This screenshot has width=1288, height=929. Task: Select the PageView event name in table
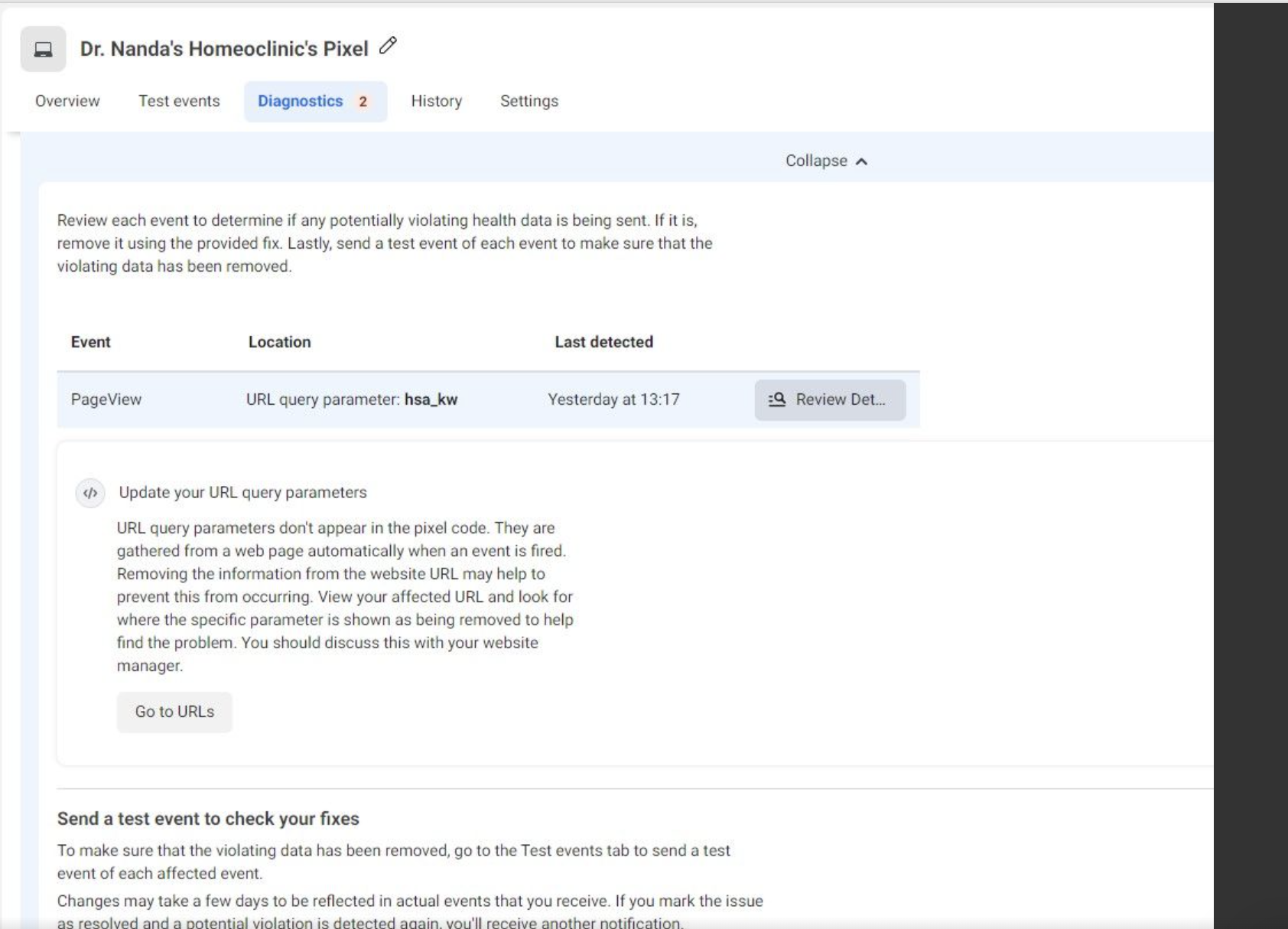[106, 399]
